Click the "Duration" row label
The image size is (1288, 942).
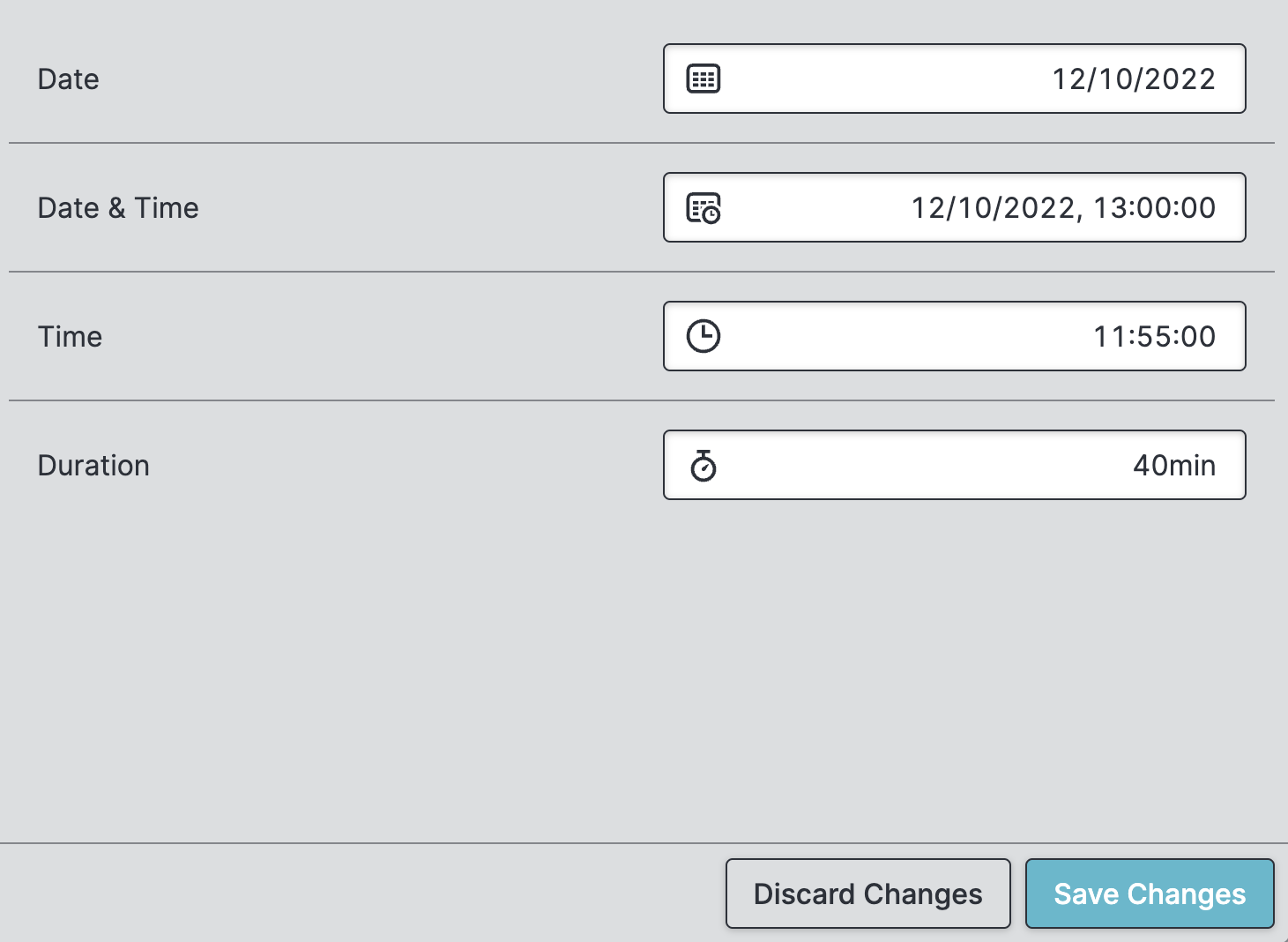(93, 466)
